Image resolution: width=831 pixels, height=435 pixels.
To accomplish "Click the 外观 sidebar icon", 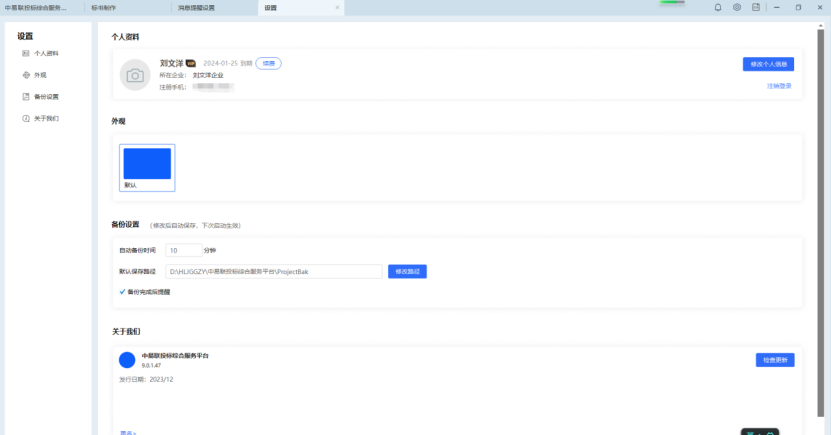I will click(x=26, y=75).
